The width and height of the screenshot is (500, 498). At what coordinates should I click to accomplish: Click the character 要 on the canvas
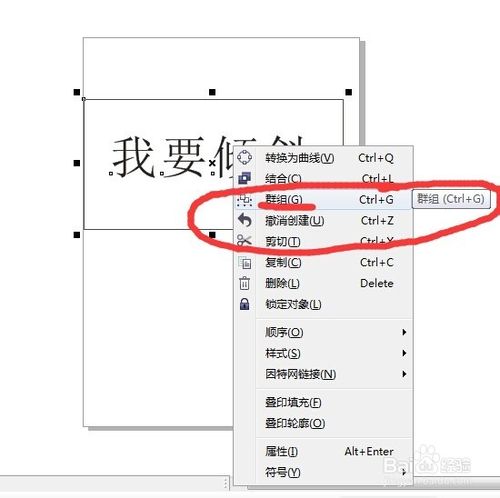[184, 157]
